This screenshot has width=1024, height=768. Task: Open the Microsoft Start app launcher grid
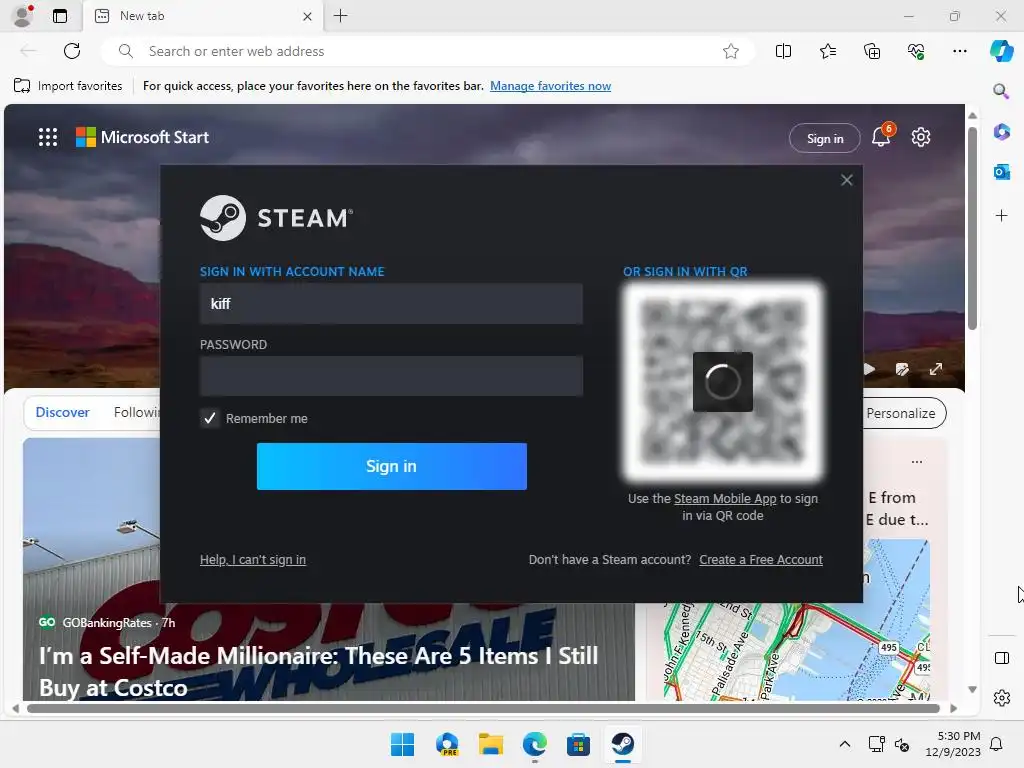[48, 137]
